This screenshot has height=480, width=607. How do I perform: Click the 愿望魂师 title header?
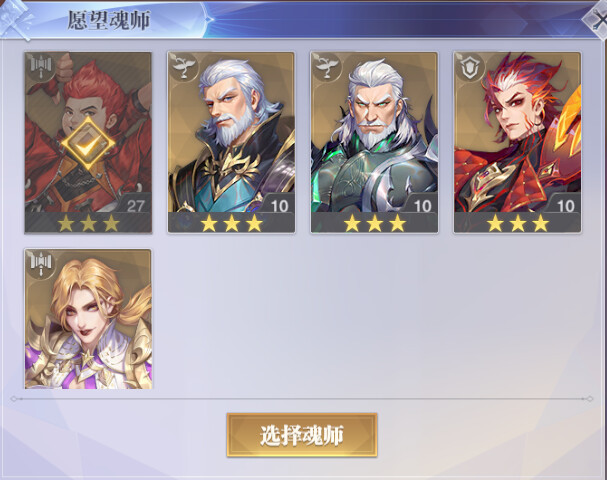[x=109, y=20]
